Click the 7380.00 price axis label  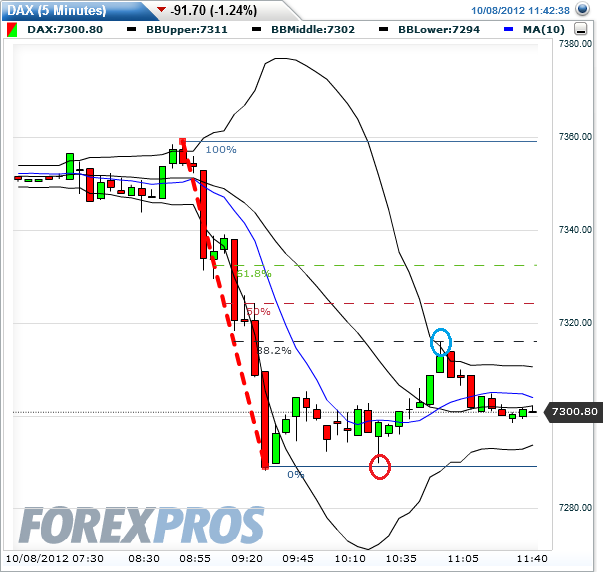[x=575, y=44]
